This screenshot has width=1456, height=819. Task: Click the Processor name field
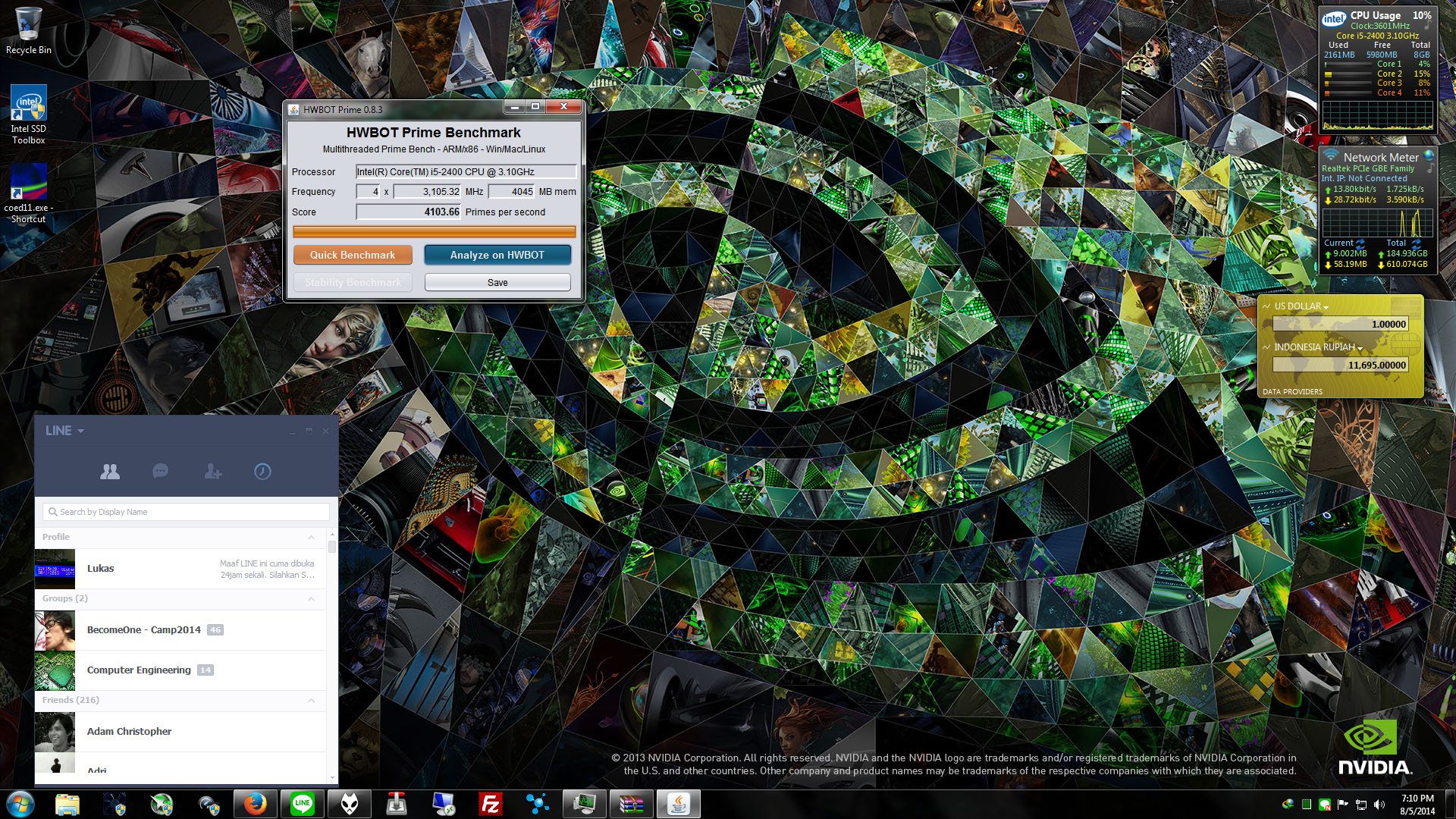click(466, 171)
